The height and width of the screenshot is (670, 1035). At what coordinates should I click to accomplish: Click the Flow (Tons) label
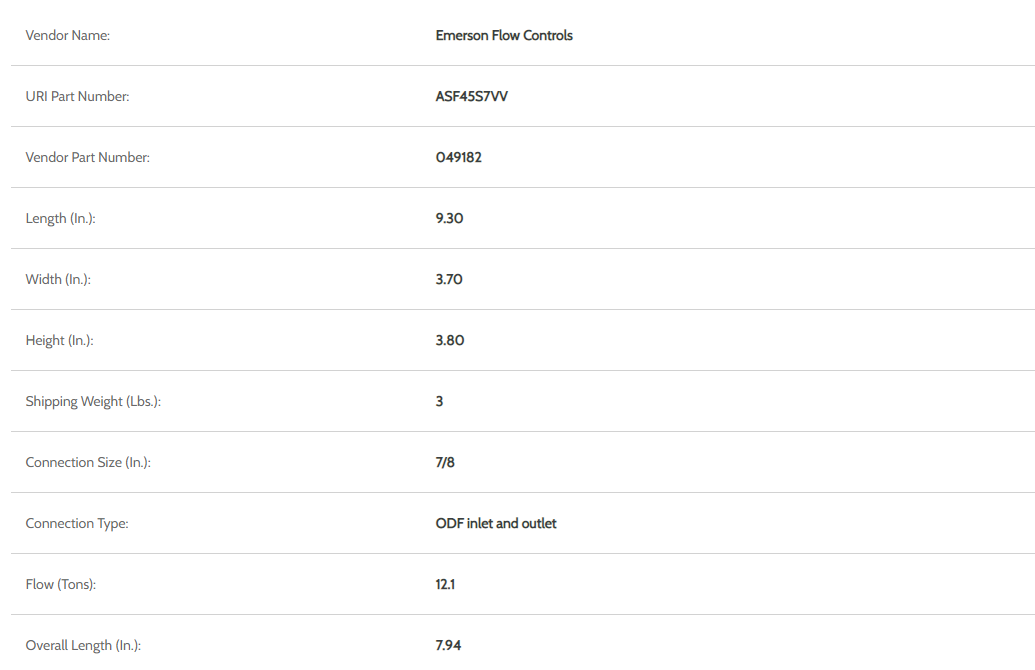tap(60, 585)
